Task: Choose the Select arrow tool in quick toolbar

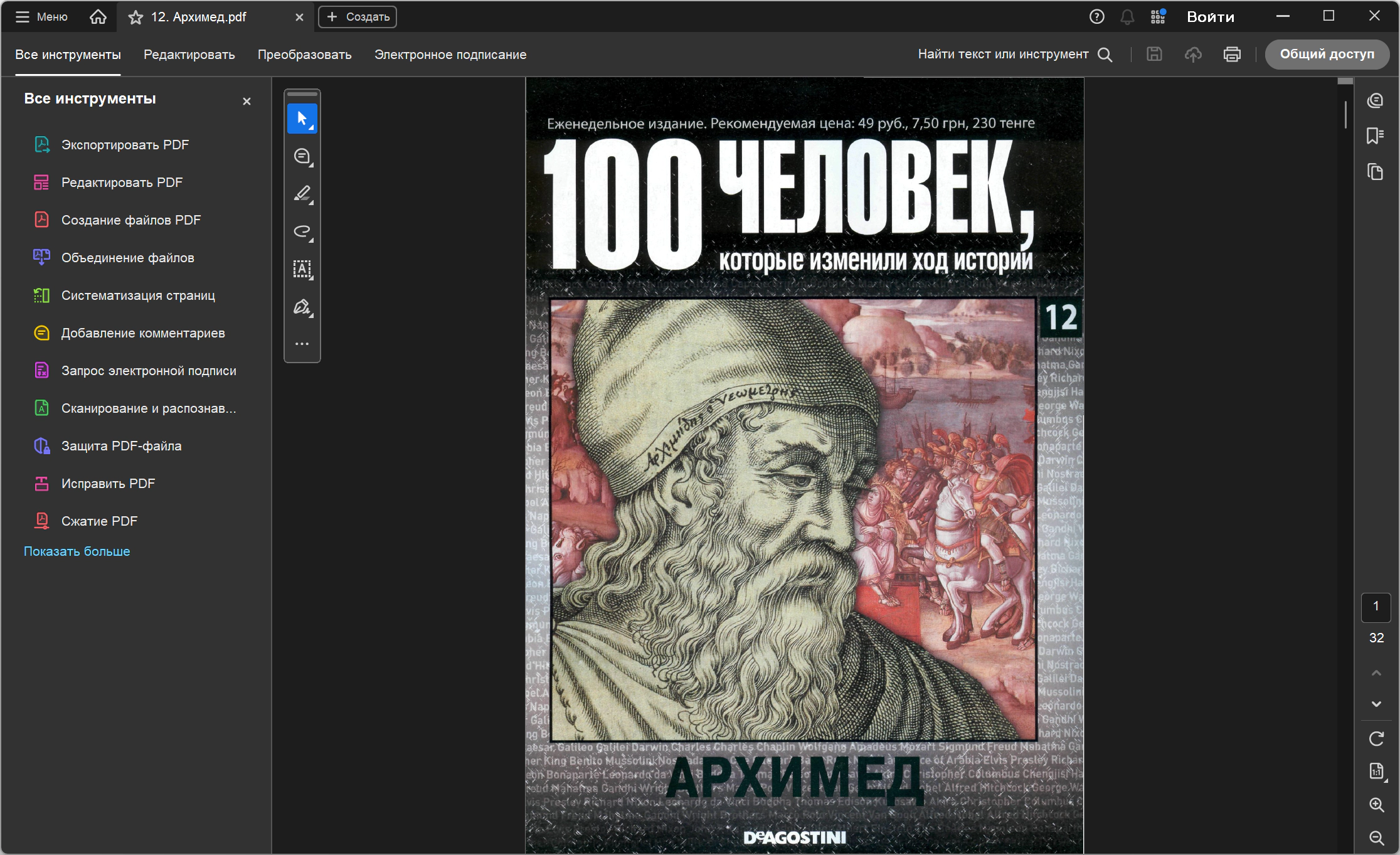Action: (x=302, y=119)
